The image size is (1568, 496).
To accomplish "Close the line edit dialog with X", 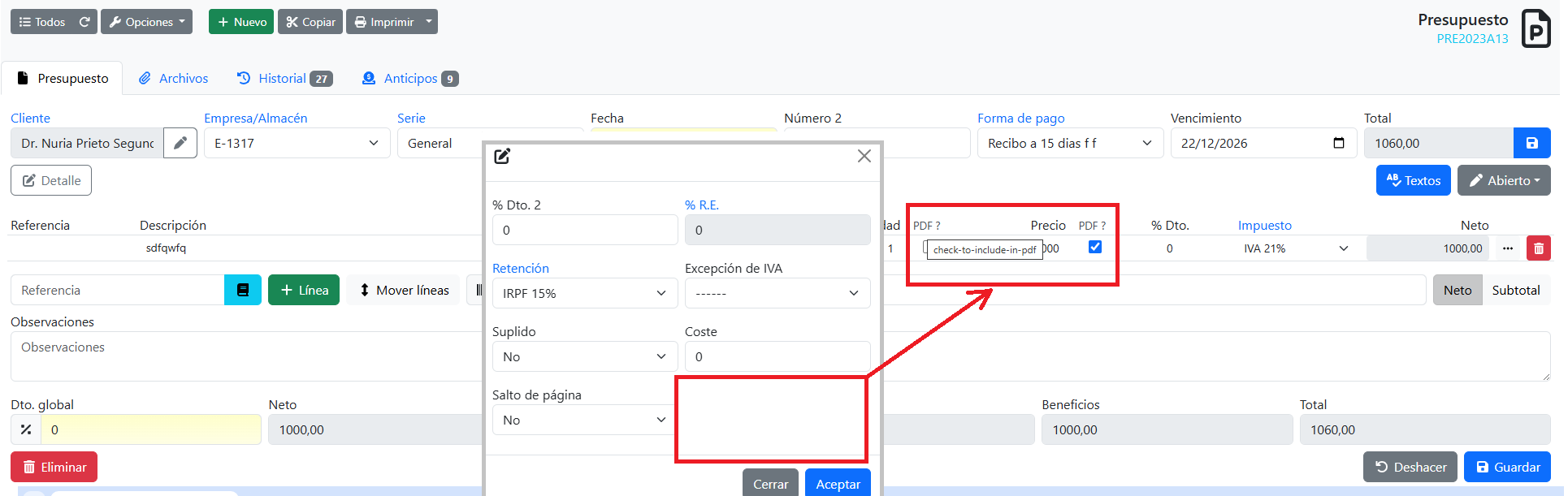I will (864, 156).
